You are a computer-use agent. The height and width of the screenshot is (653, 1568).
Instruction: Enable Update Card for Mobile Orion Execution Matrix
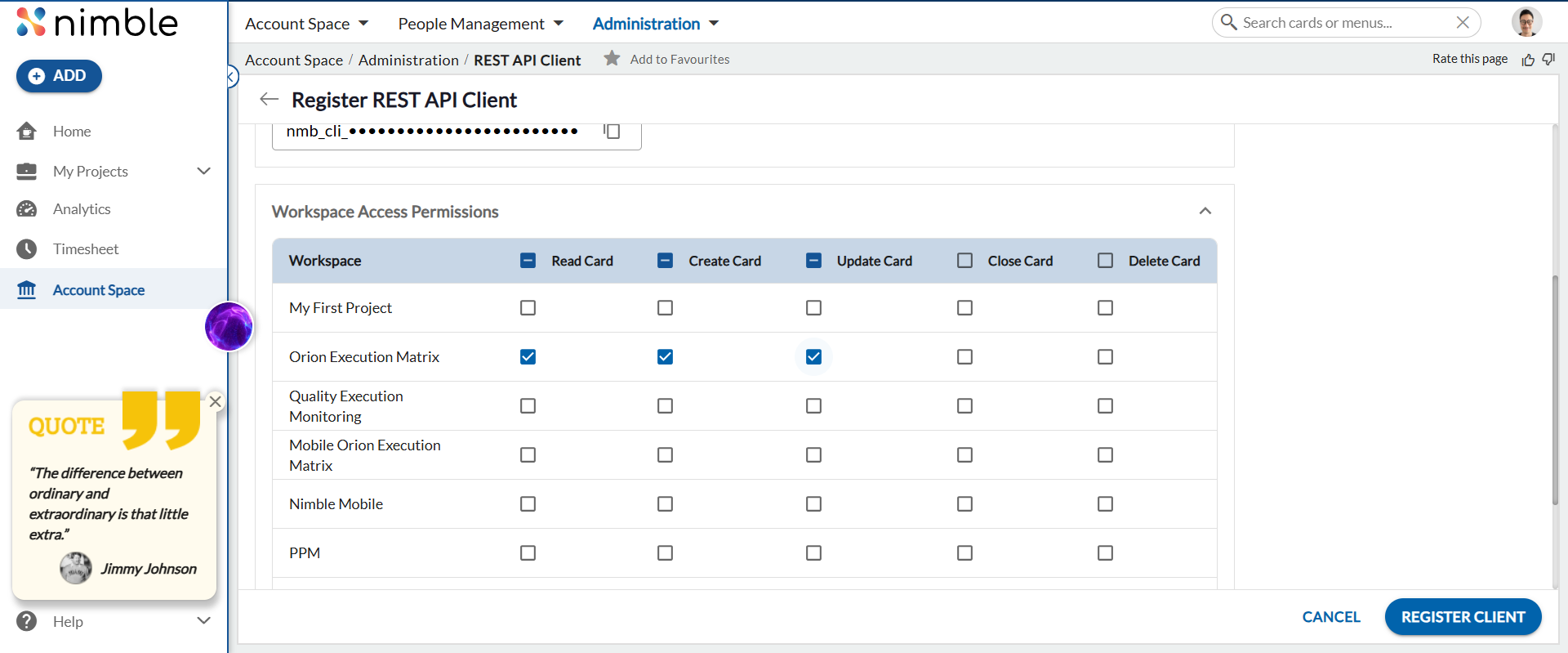coord(813,455)
